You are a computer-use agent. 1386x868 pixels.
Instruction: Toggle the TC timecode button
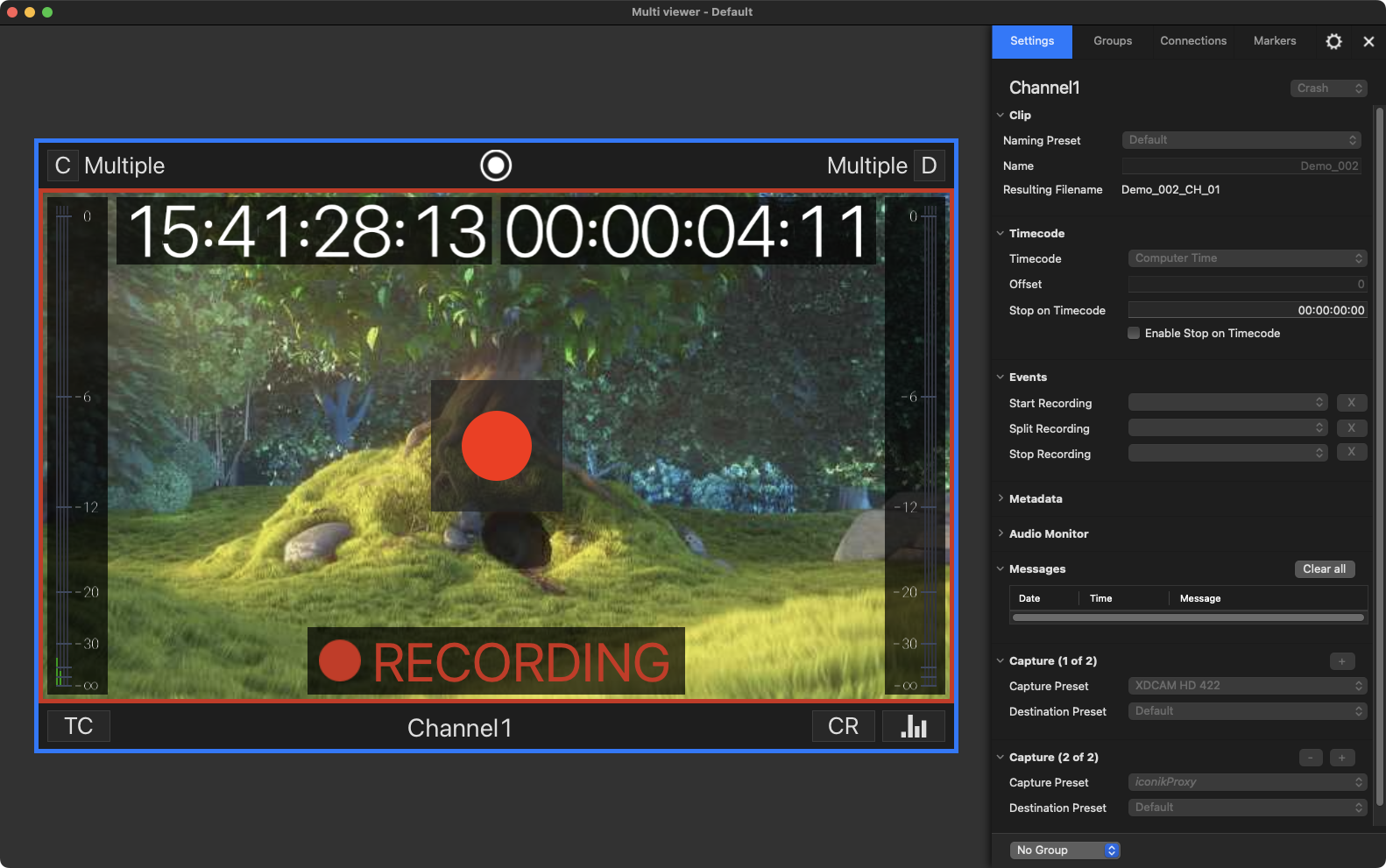tap(79, 726)
